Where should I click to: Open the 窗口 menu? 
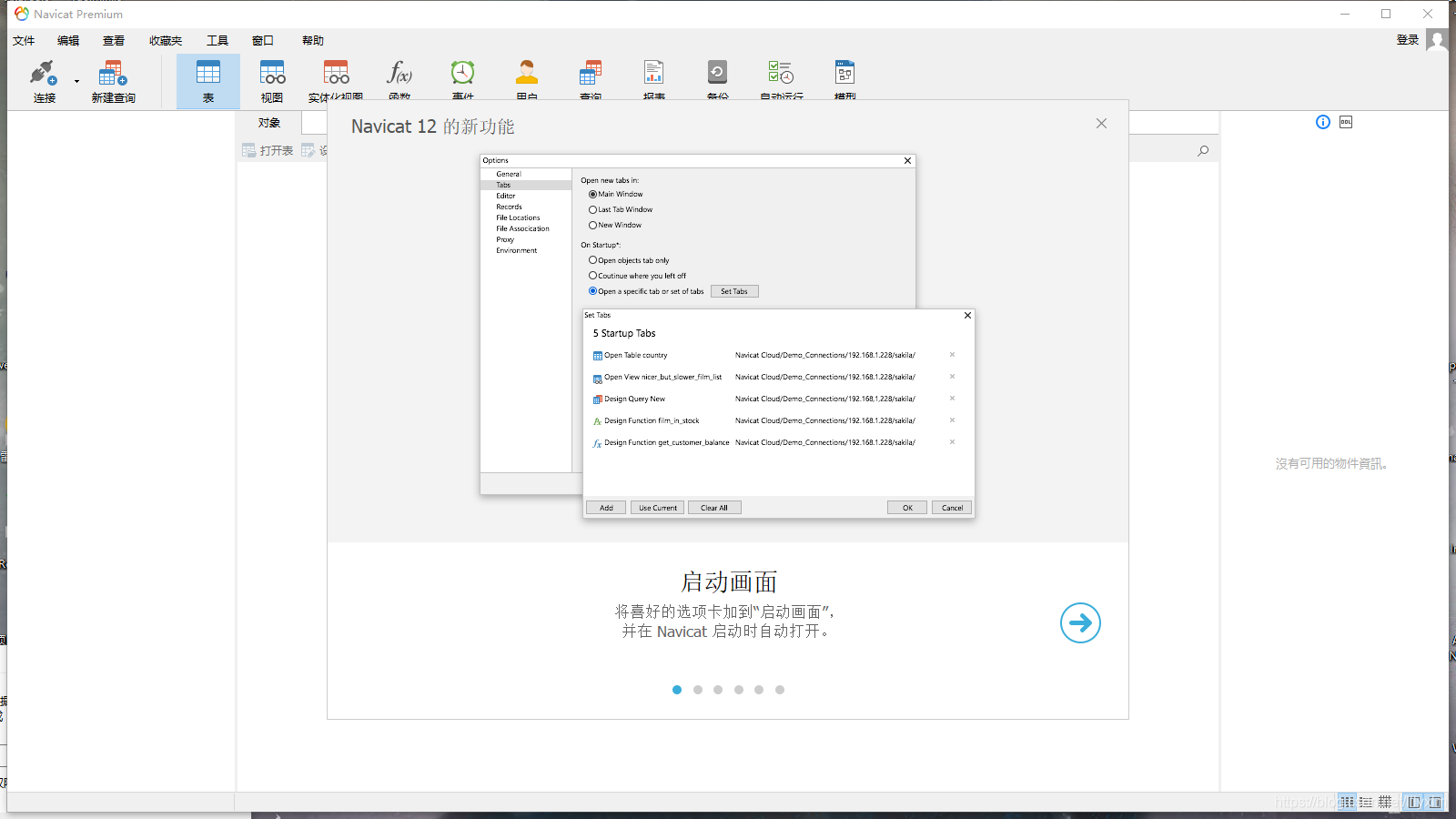pos(263,40)
